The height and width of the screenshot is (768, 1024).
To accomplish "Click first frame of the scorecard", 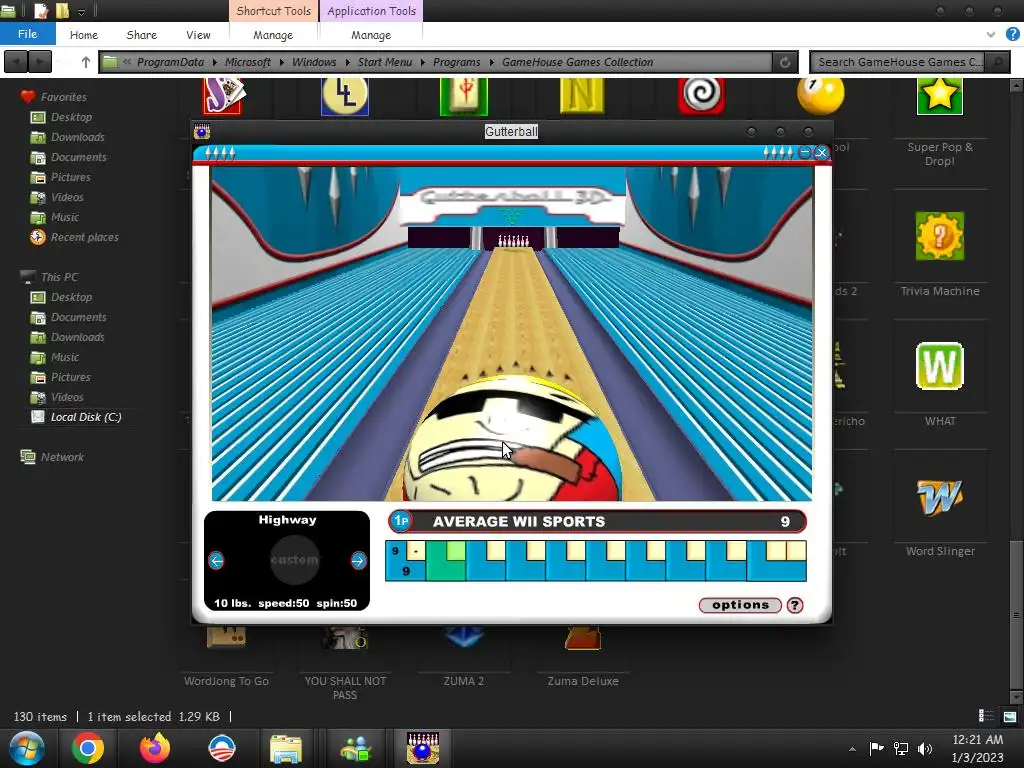I will [406, 560].
